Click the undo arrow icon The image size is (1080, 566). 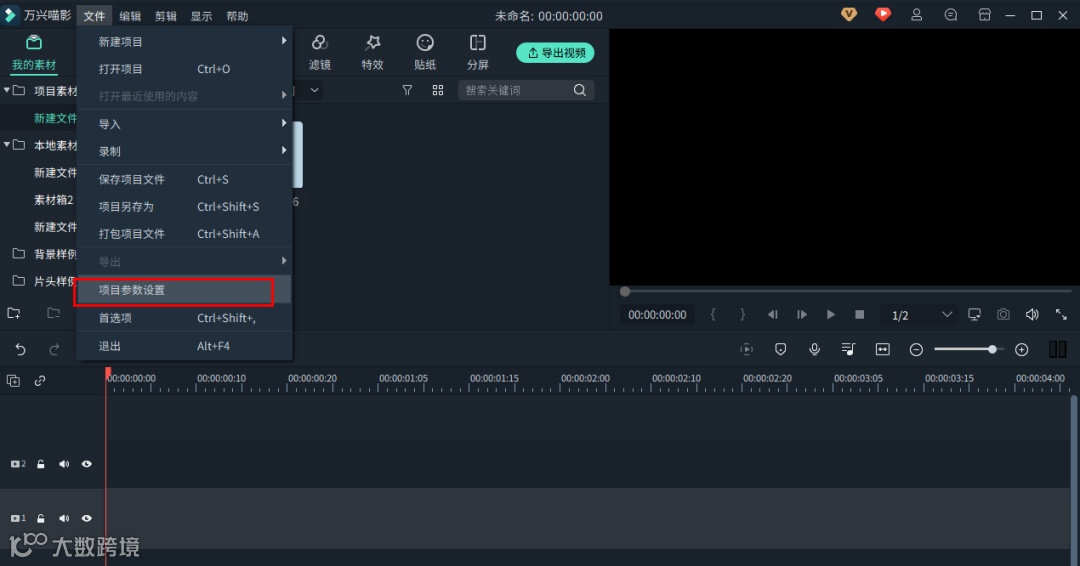click(21, 350)
